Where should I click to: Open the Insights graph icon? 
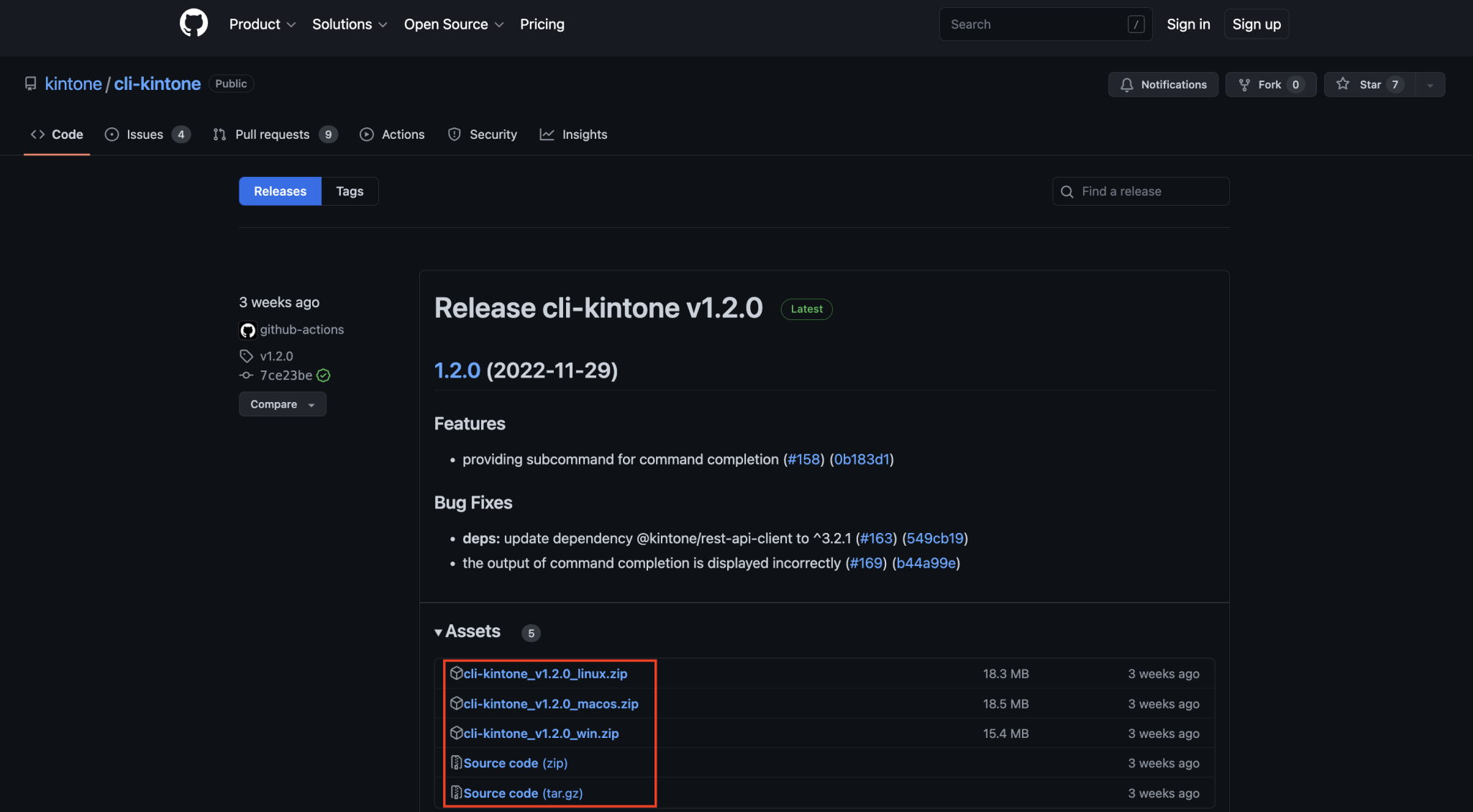pyautogui.click(x=547, y=134)
